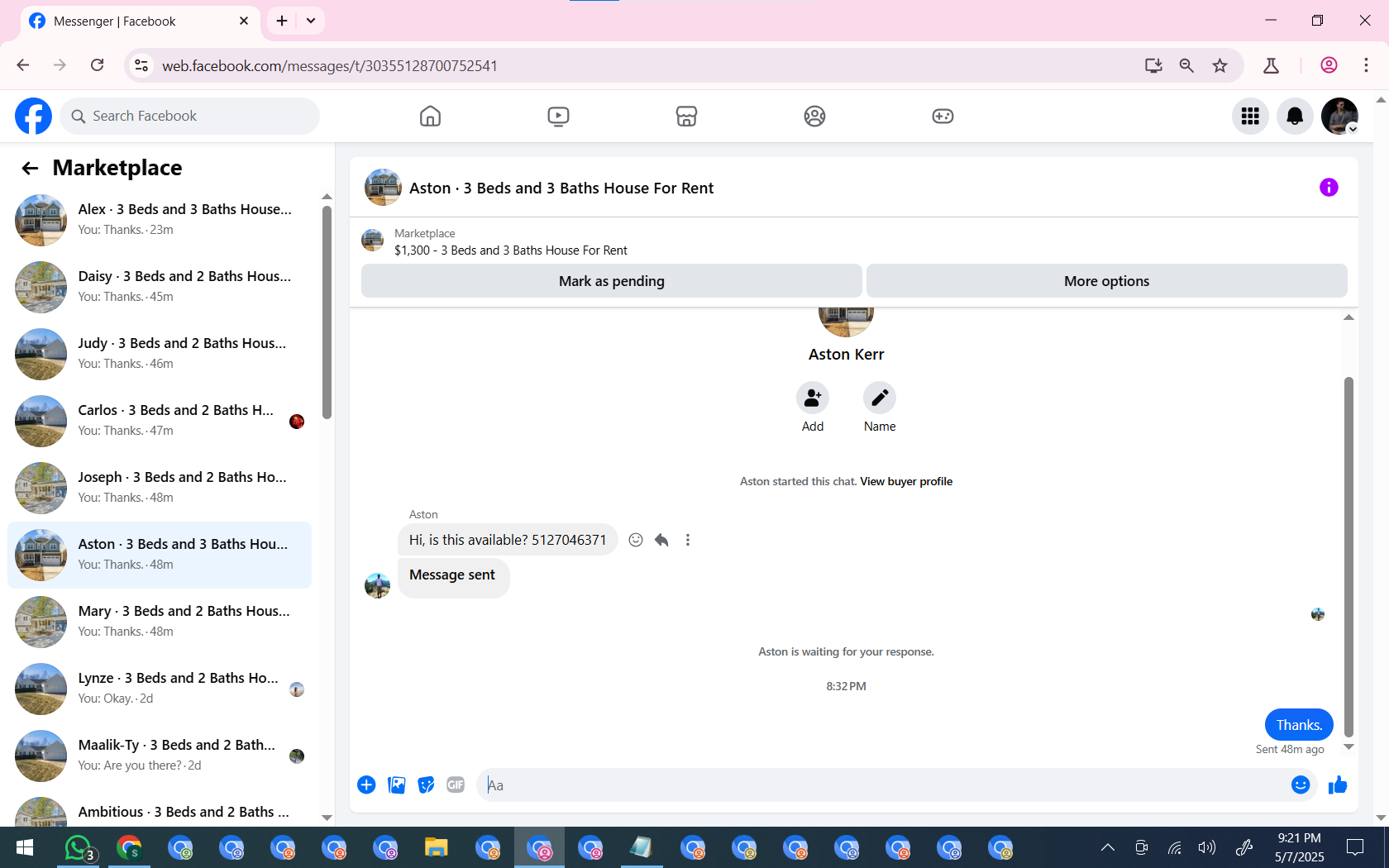Open Alex 3 Beds and 3 Baths conversation

coord(160,220)
